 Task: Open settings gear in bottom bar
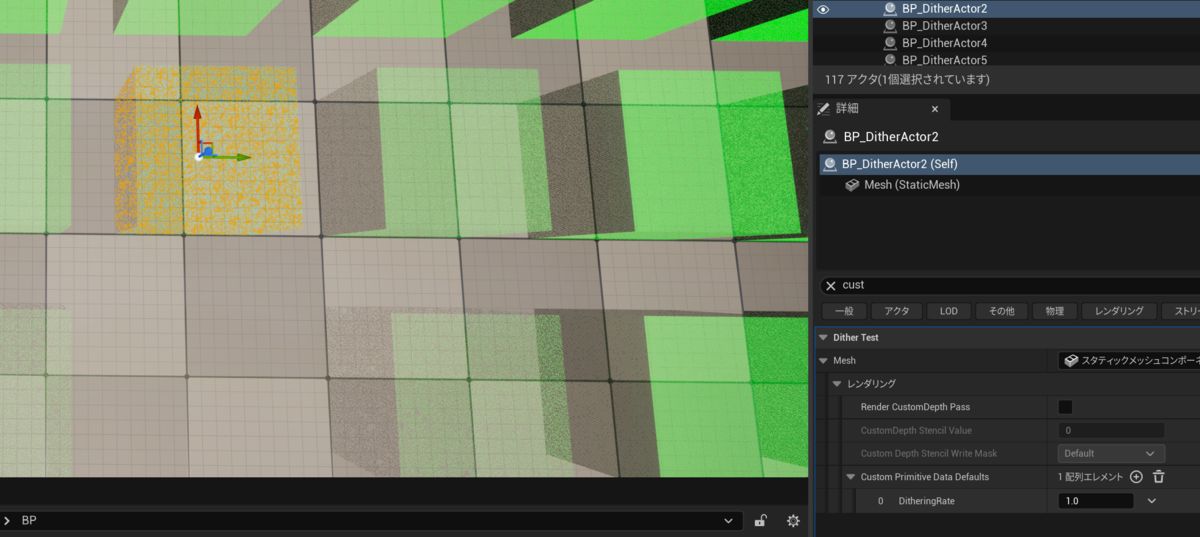(x=793, y=521)
